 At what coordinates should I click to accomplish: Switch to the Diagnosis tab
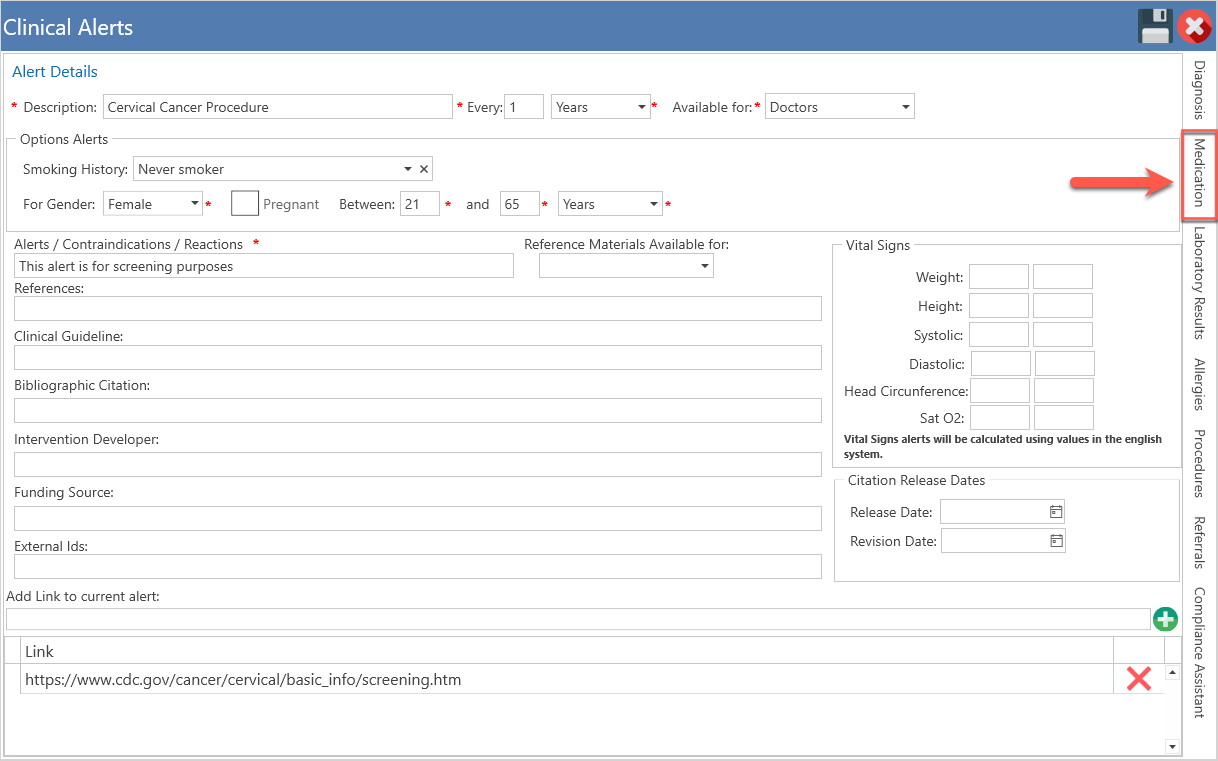click(x=1199, y=90)
